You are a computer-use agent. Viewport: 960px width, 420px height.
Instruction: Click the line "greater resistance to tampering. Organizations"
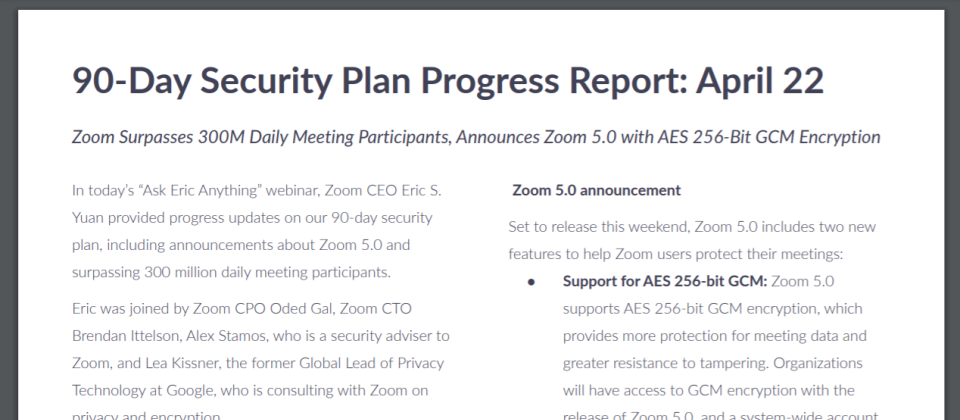[713, 364]
